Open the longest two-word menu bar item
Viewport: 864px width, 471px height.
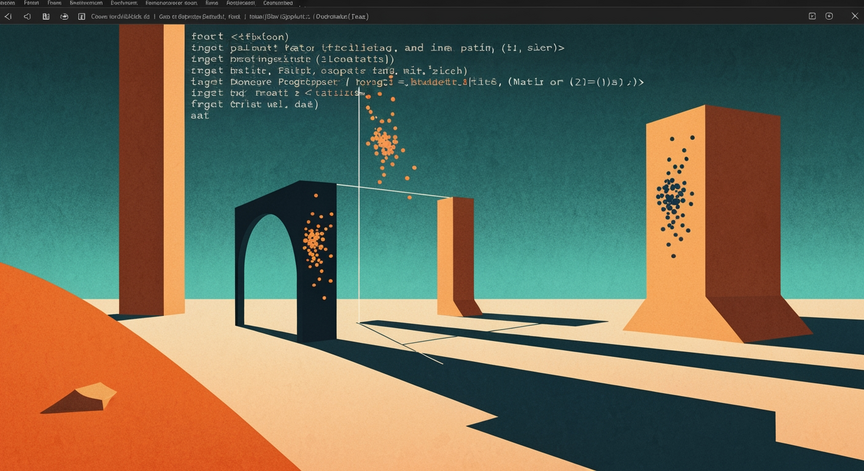(171, 3)
